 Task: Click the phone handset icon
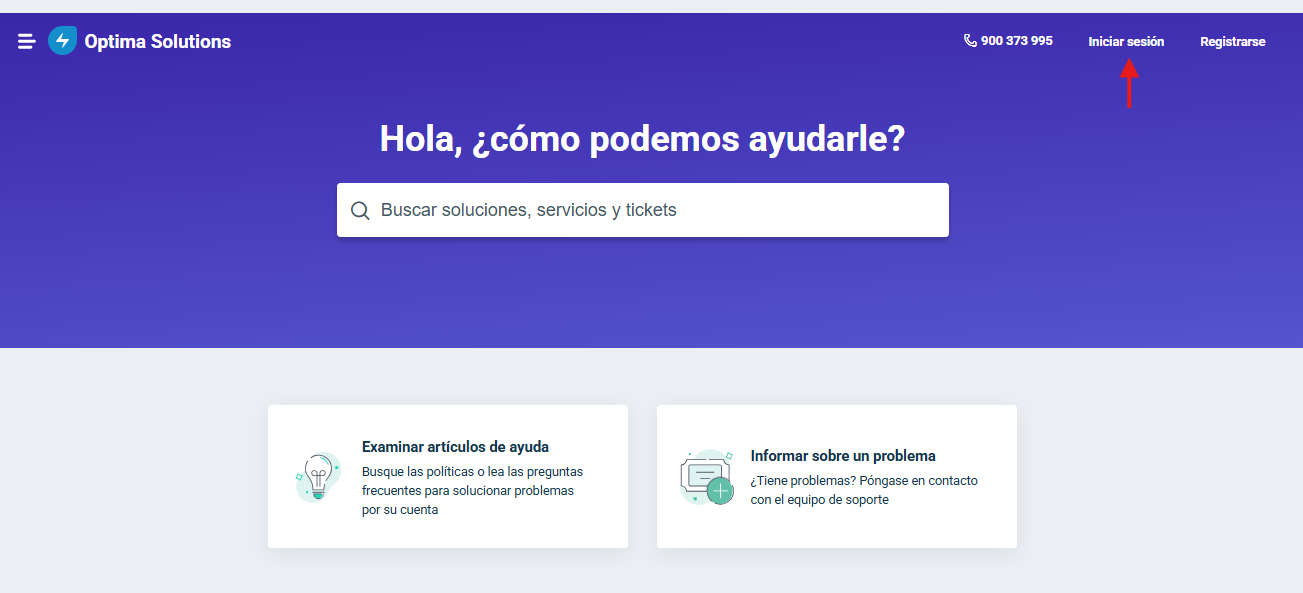pyautogui.click(x=970, y=41)
